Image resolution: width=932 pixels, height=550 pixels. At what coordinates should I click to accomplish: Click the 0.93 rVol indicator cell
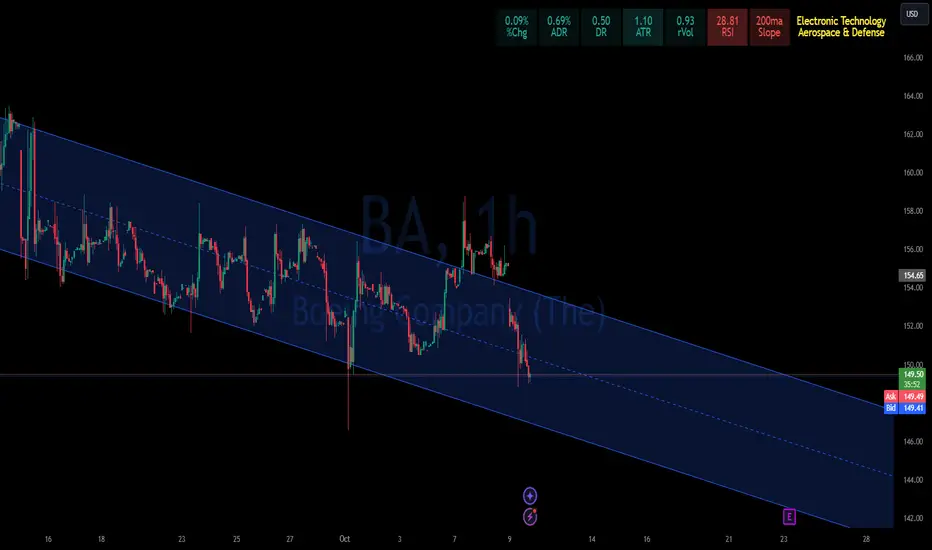(x=685, y=27)
